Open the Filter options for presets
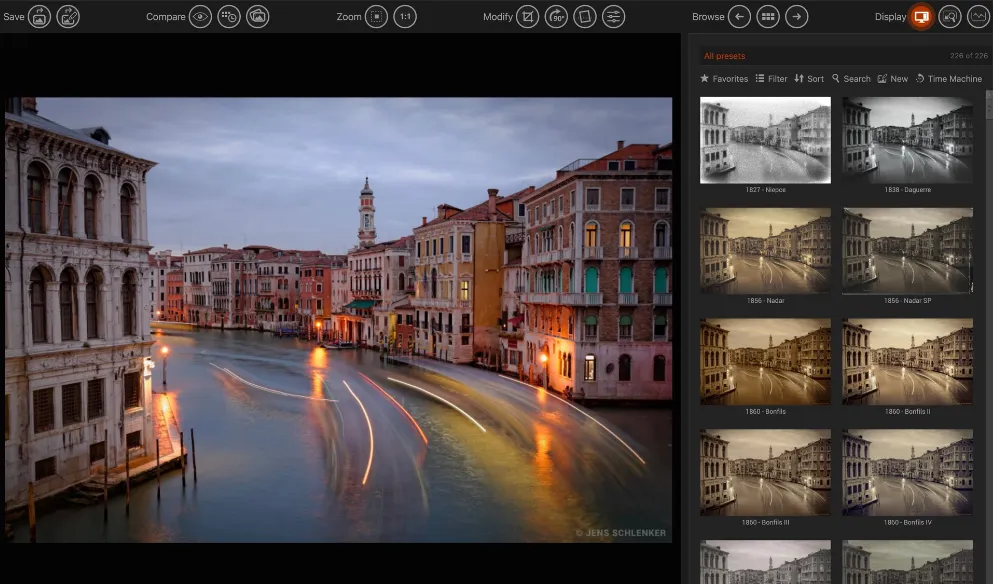 click(771, 79)
